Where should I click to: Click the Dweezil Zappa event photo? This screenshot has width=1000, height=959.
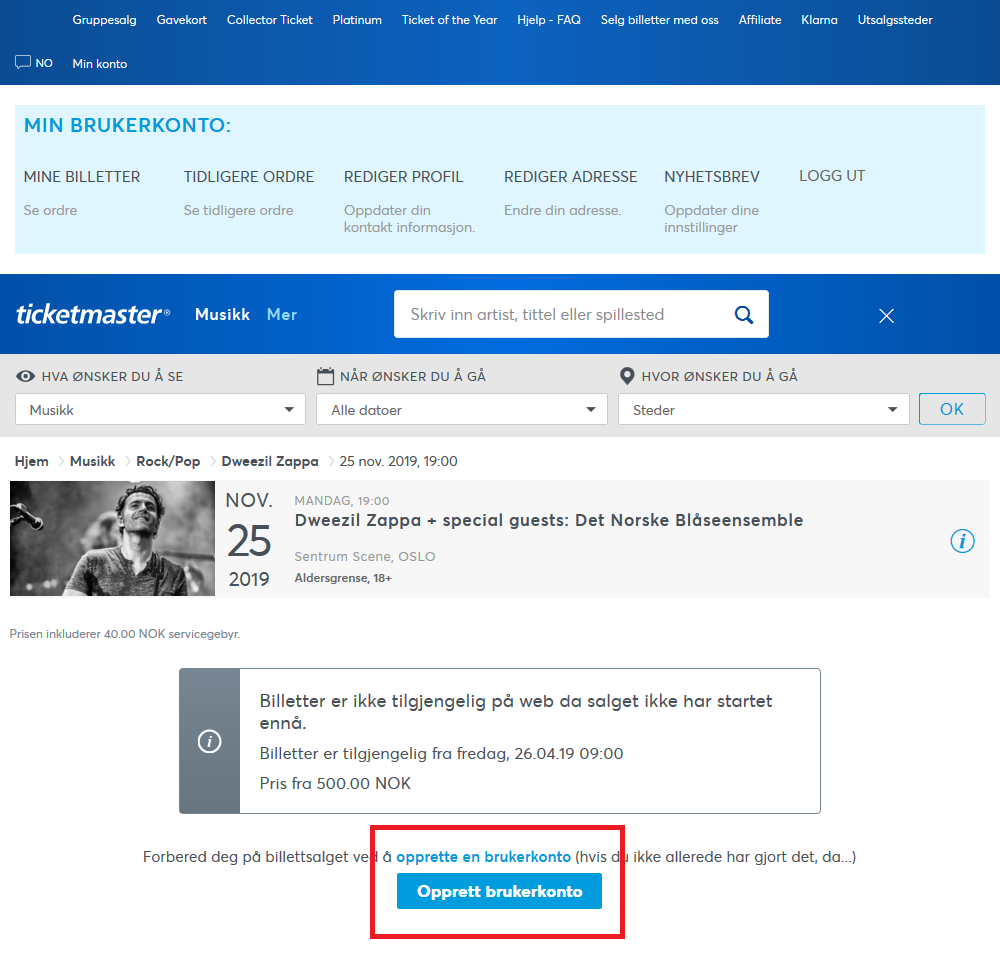112,538
